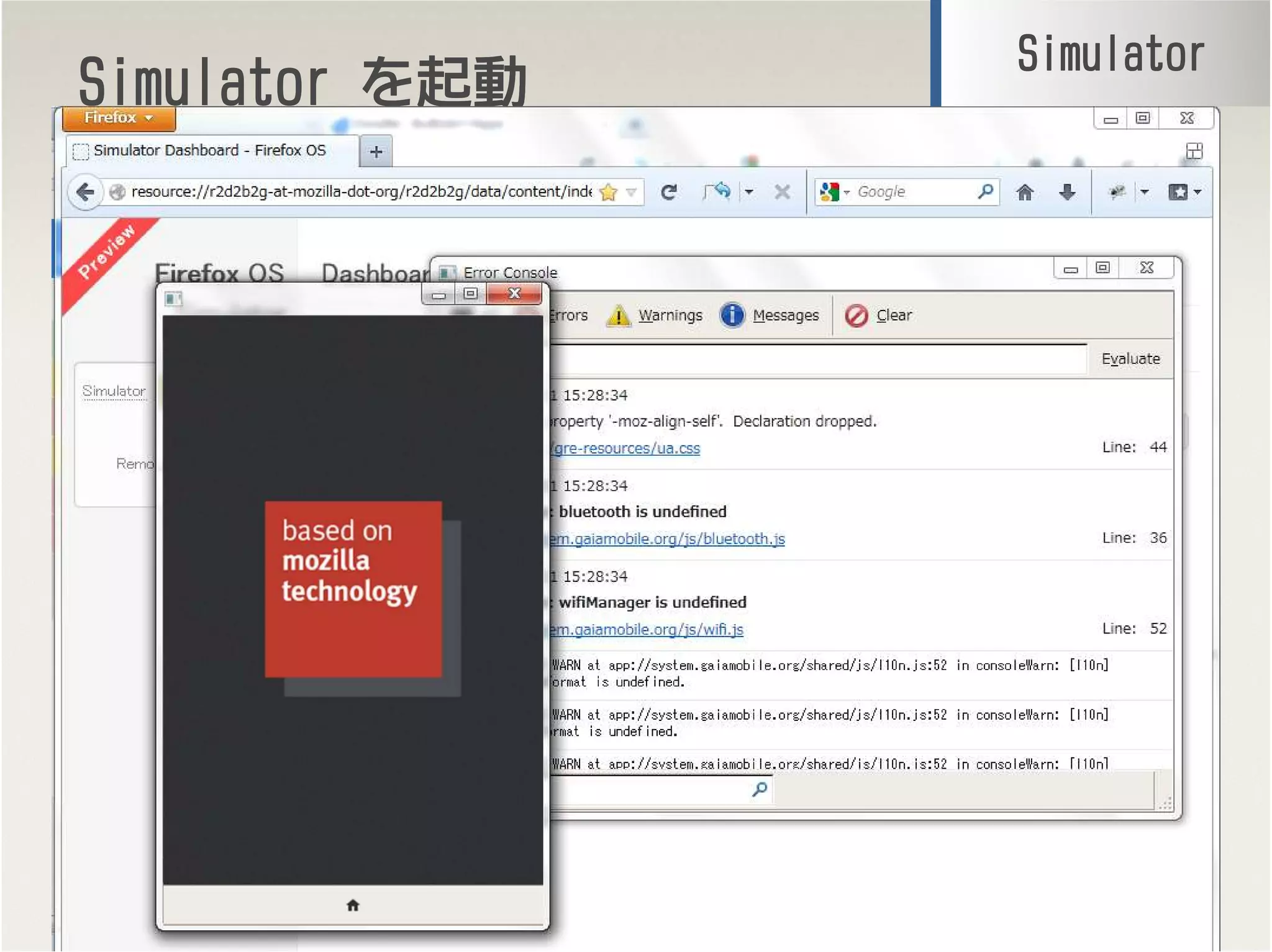Show Errors filter in Error Console

click(x=568, y=315)
